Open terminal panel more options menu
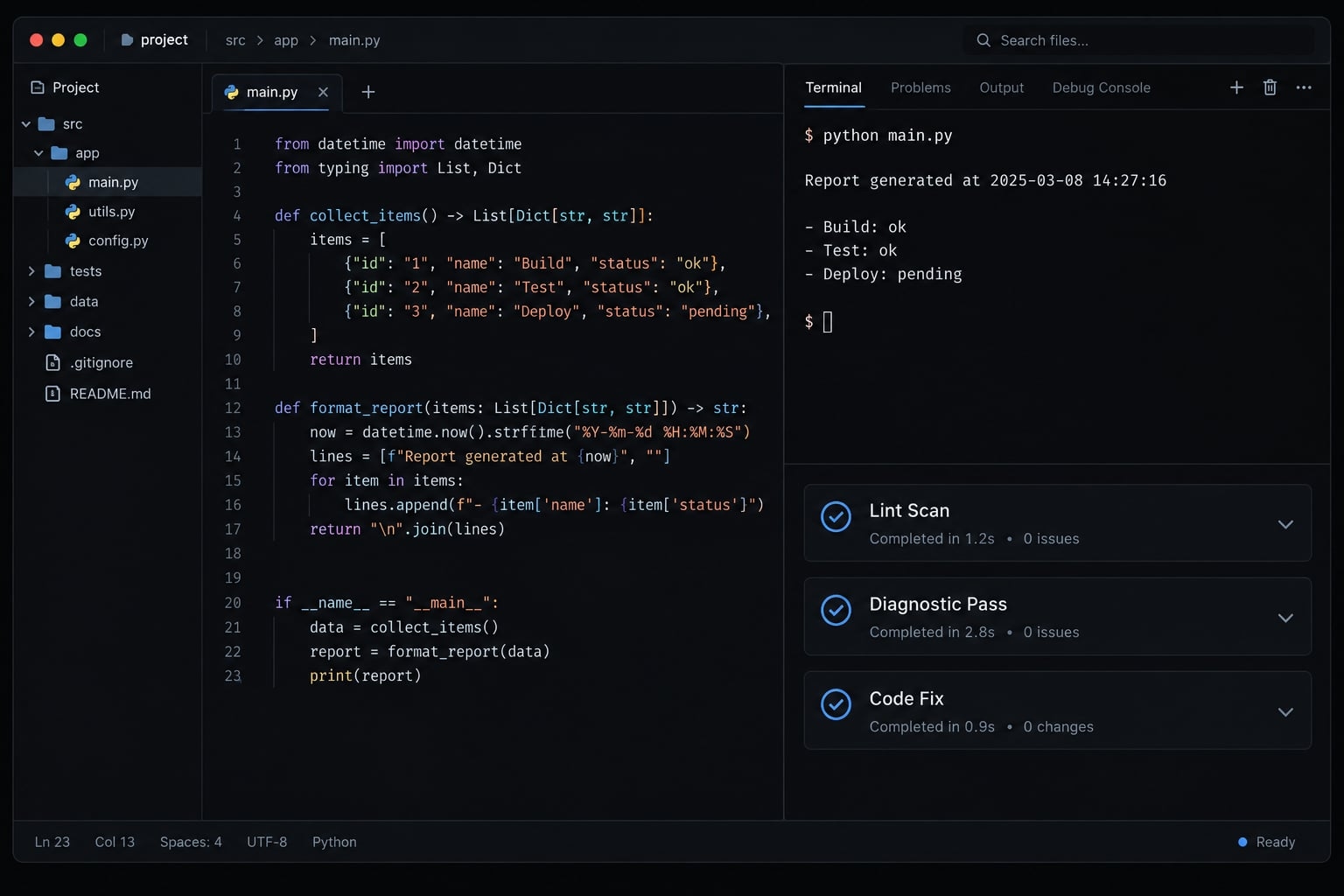 (1304, 87)
